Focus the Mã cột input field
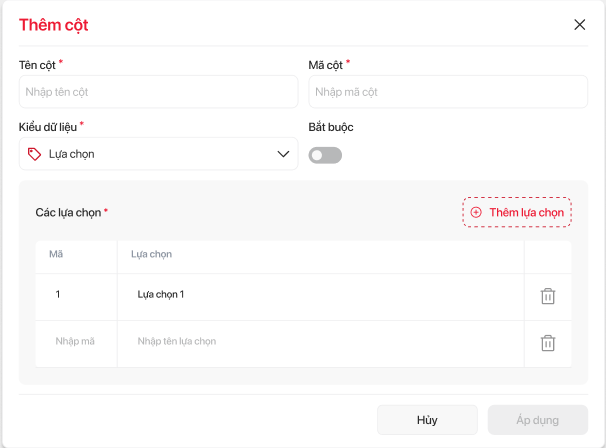 click(447, 92)
